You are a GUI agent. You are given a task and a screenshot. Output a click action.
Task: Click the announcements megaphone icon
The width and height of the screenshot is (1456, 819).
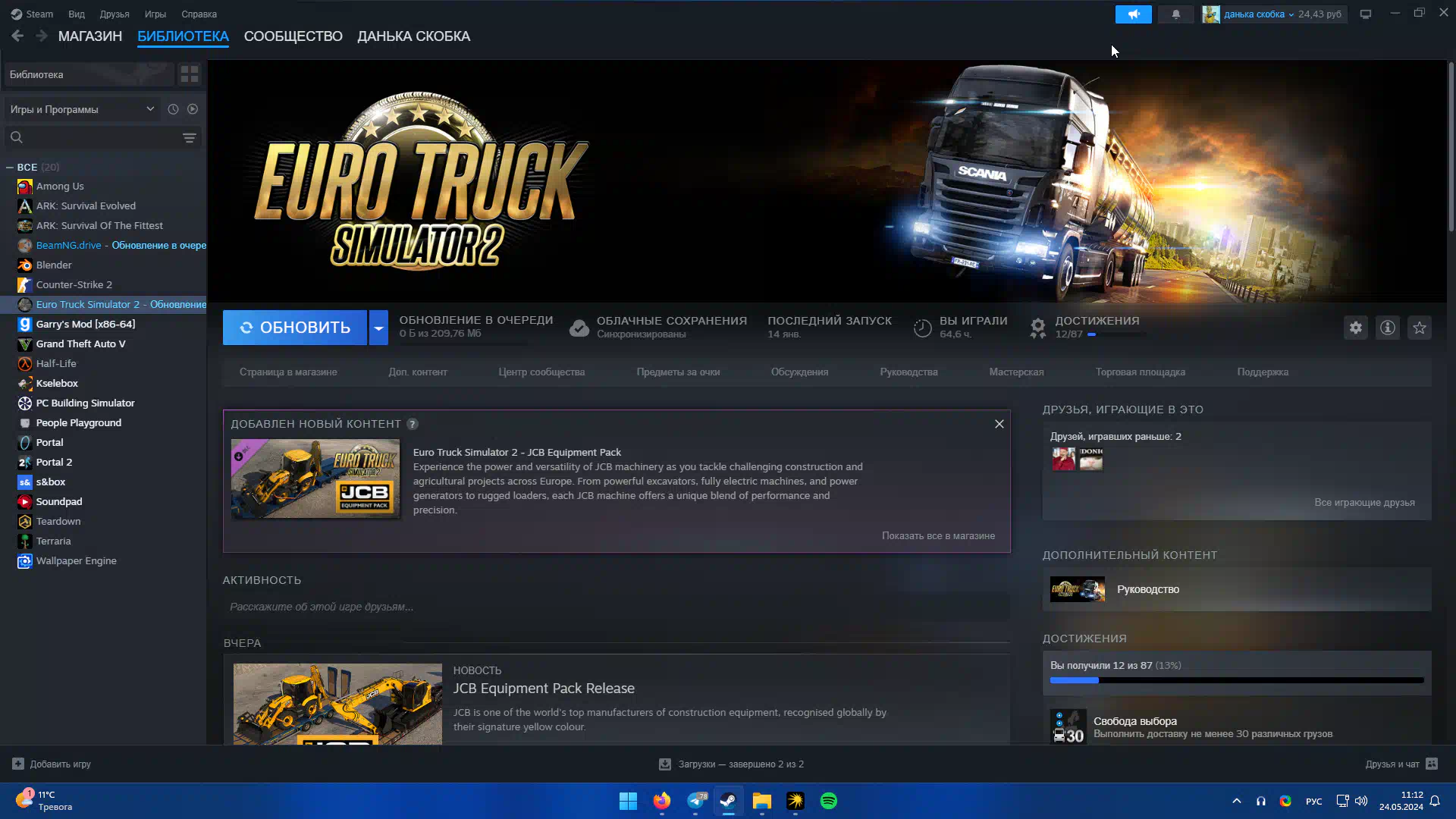1133,14
